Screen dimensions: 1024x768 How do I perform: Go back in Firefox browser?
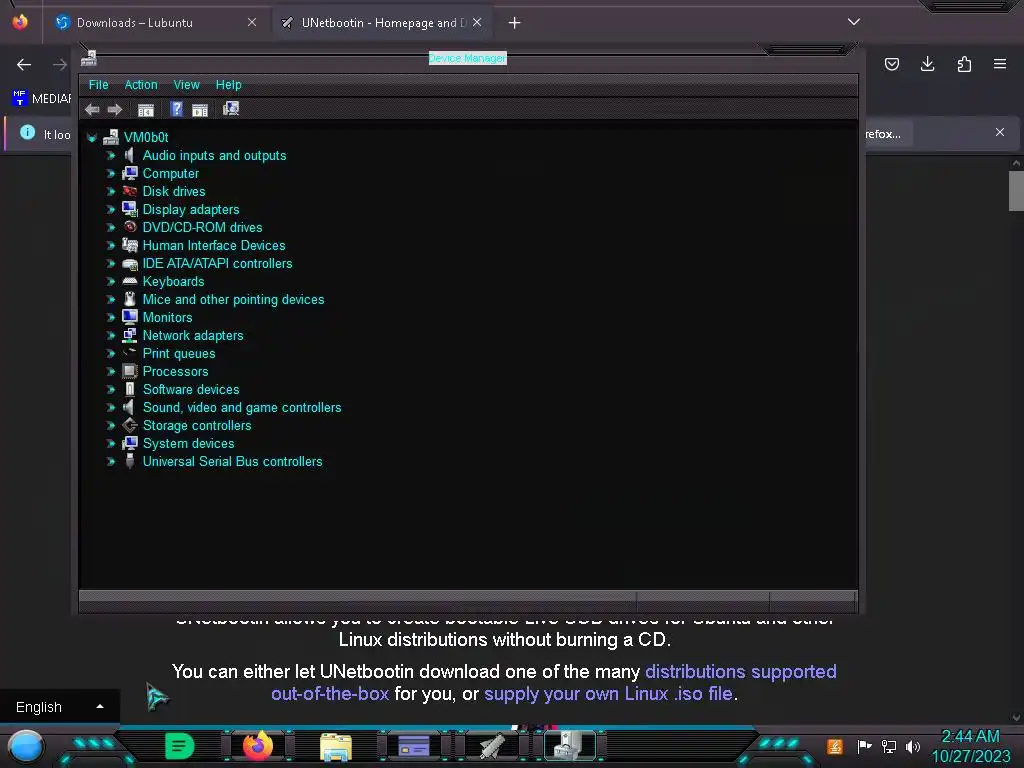pos(24,64)
